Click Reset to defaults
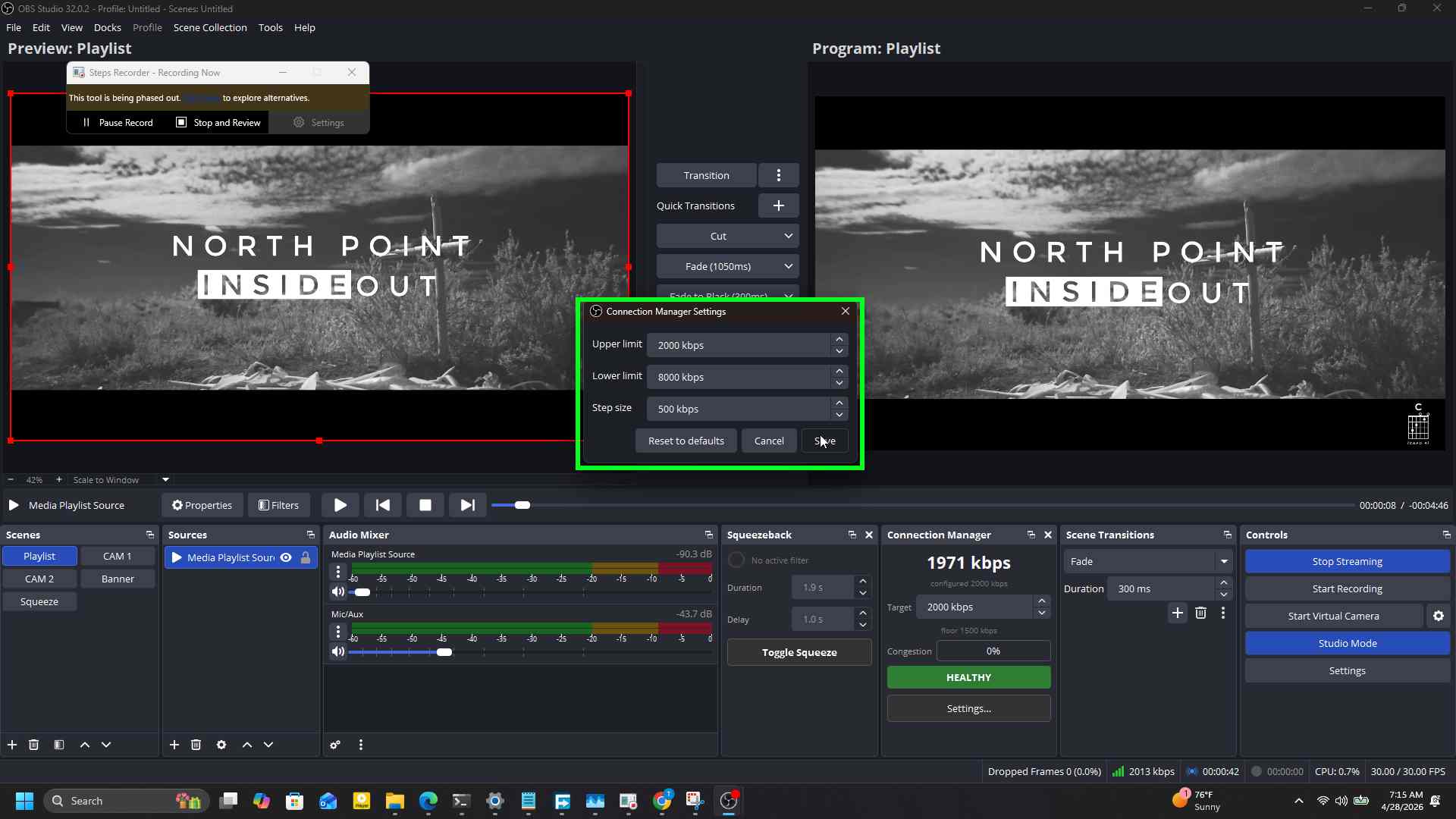Screen dimensions: 1456x819 coord(686,441)
